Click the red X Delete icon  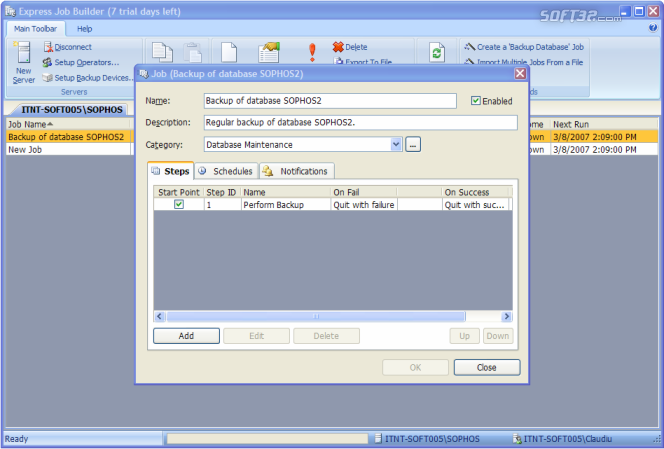(338, 47)
